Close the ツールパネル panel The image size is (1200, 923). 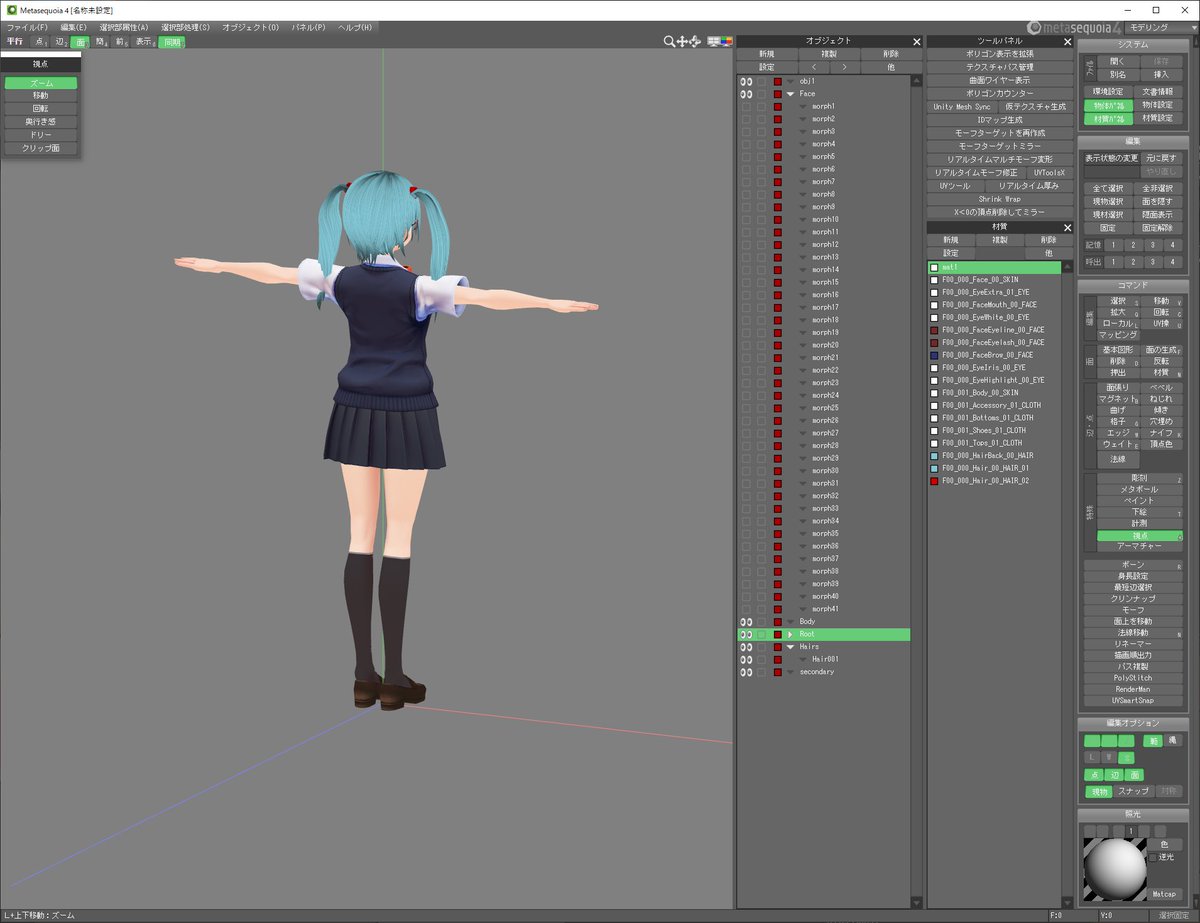click(1066, 41)
